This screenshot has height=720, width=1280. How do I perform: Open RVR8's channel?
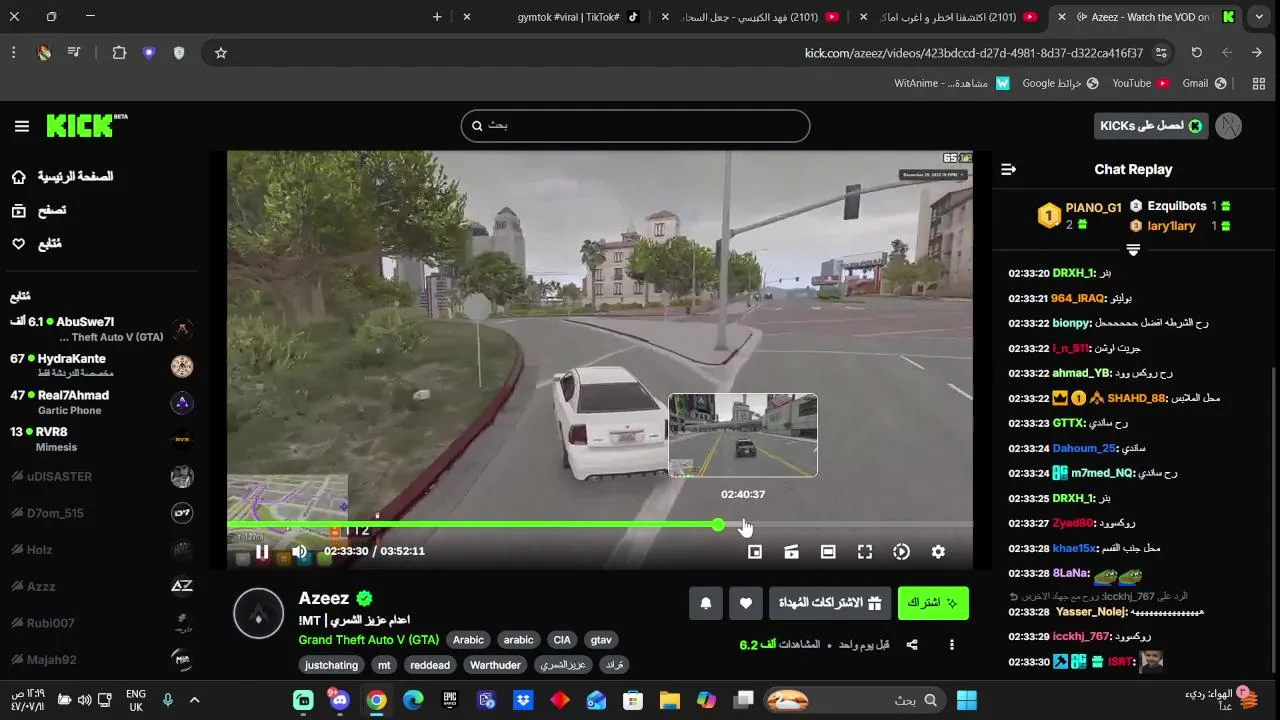coord(101,439)
